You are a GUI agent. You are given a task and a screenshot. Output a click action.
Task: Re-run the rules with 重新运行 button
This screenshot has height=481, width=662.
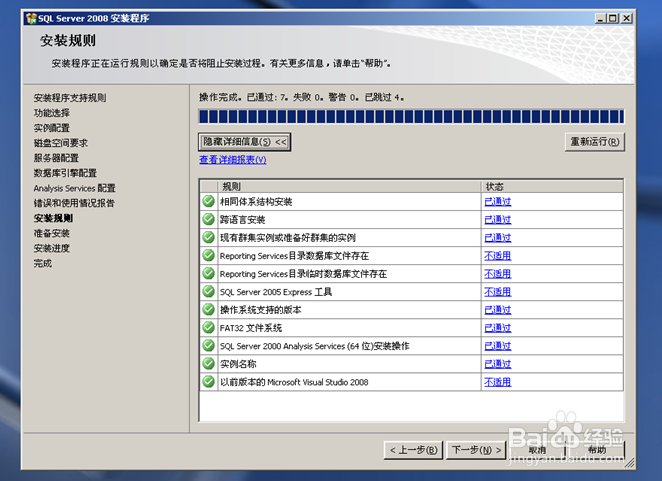[594, 142]
